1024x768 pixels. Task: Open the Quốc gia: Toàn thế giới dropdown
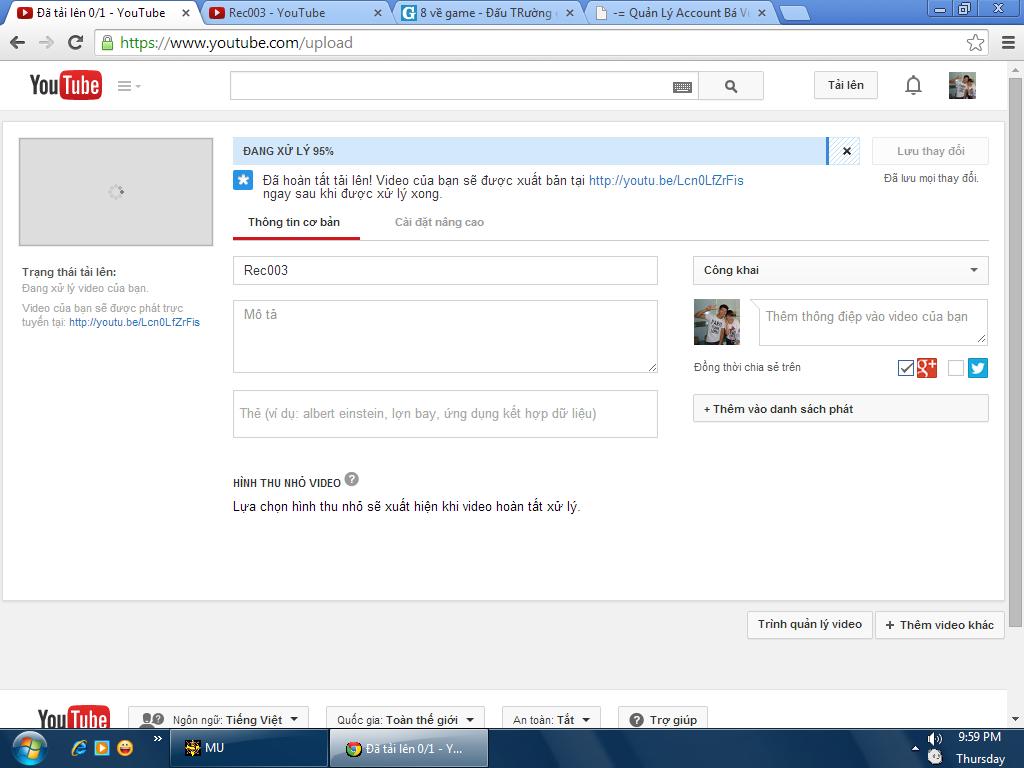pyautogui.click(x=405, y=720)
